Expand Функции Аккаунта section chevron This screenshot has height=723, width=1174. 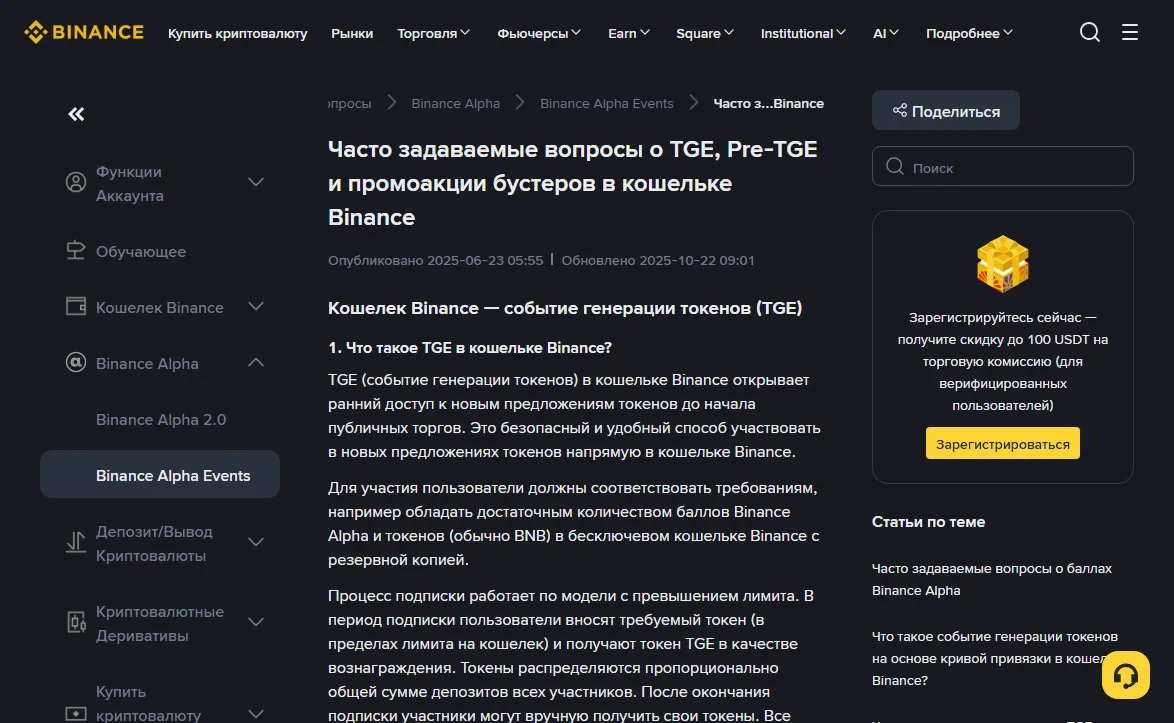coord(256,182)
